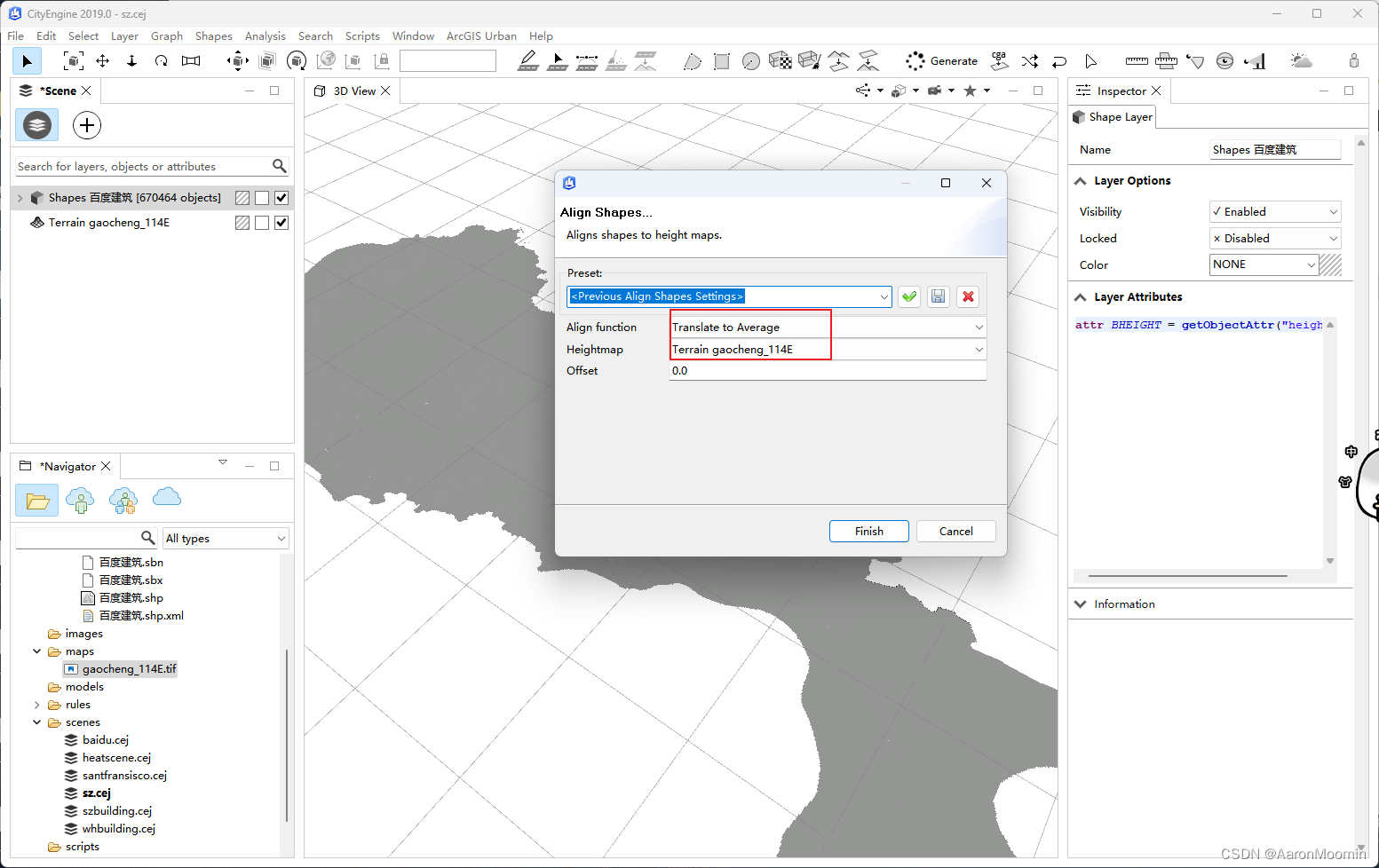
Task: Open the Visibility dropdown in Inspector
Action: tap(1275, 211)
